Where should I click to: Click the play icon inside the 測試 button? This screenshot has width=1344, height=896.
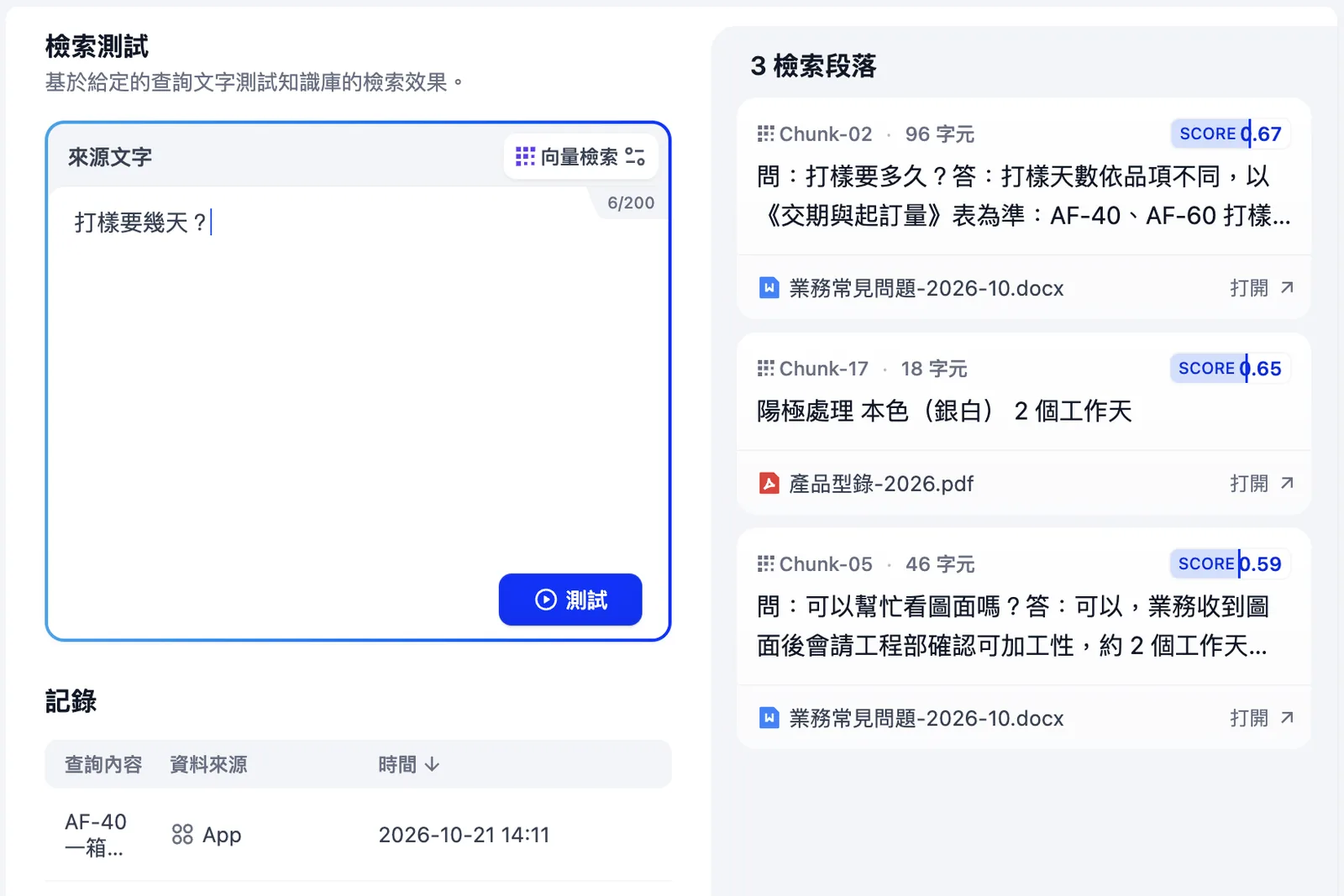click(x=546, y=600)
